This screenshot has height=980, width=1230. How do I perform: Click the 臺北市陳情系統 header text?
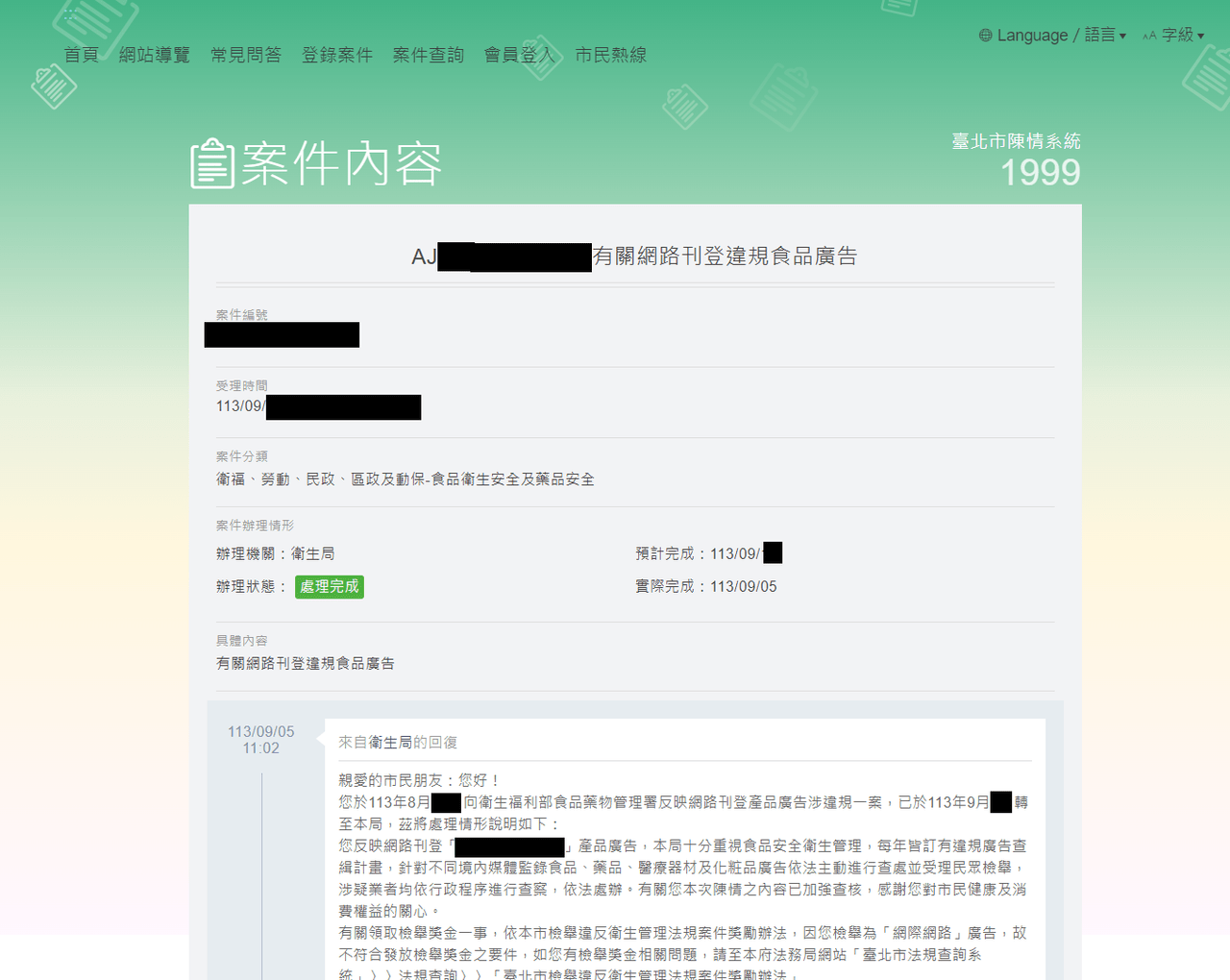click(1015, 140)
